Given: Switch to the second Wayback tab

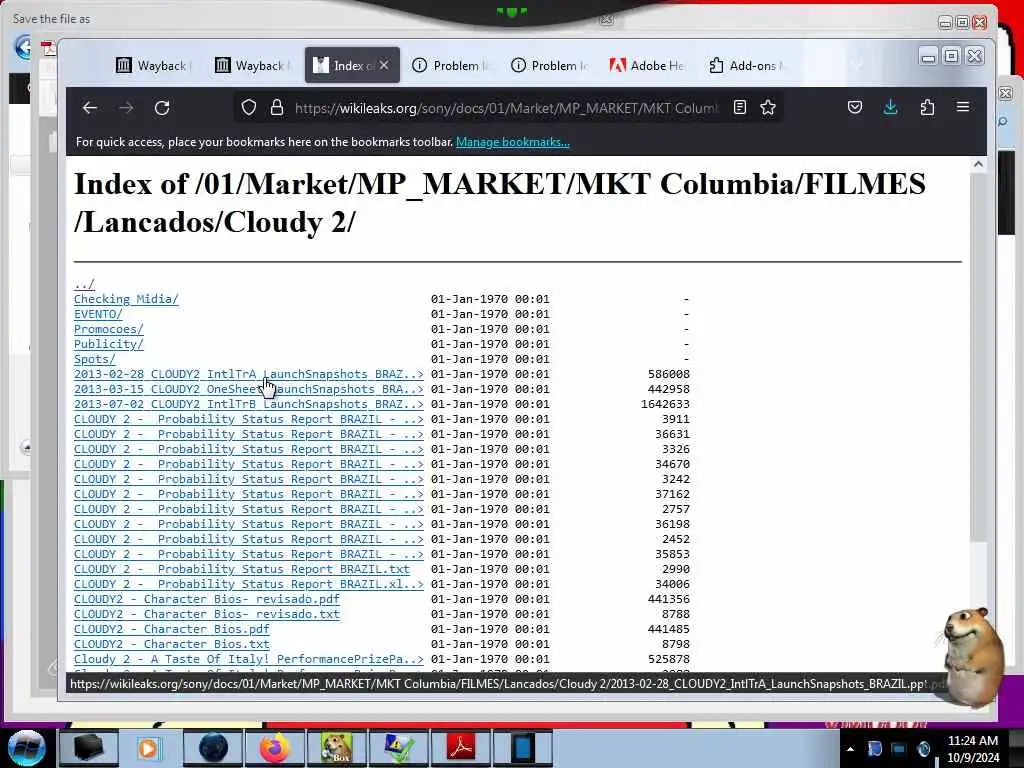Looking at the screenshot, I should pyautogui.click(x=253, y=65).
